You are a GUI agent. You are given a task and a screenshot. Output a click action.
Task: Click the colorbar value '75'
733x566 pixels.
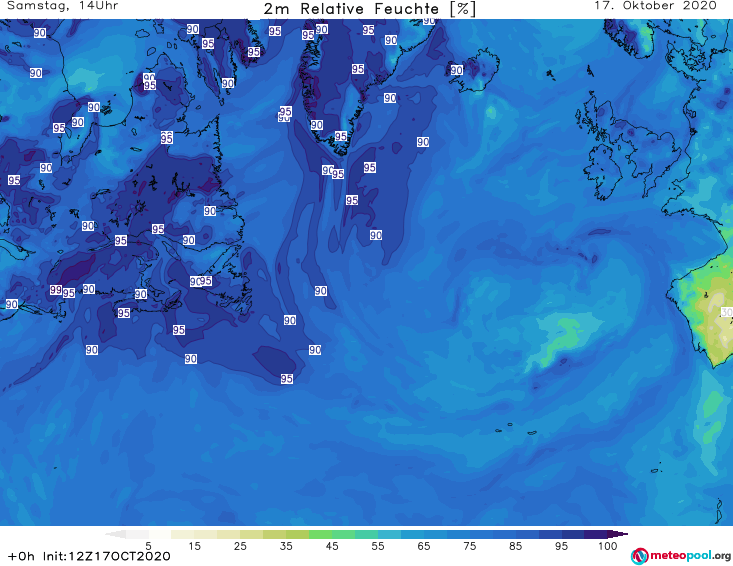tap(469, 546)
